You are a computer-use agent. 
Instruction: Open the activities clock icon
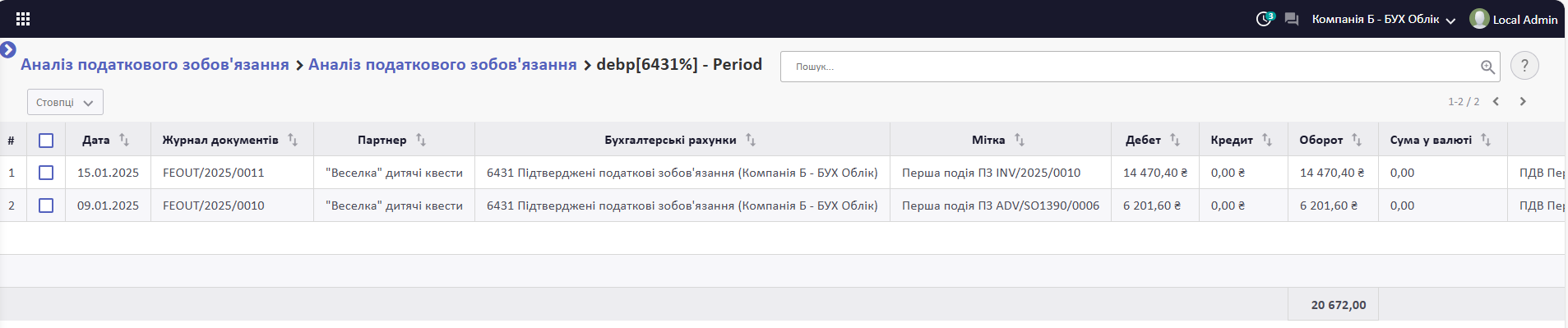[x=1265, y=19]
